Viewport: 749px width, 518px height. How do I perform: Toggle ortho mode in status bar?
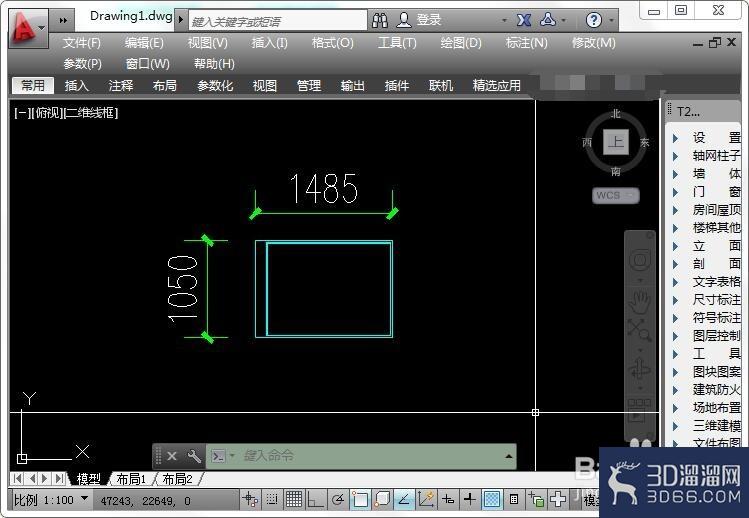coord(315,500)
